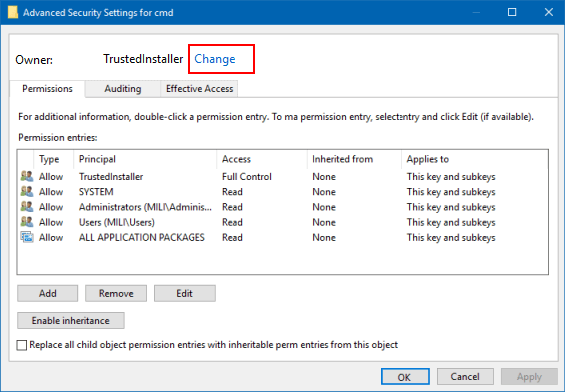Click Enable inheritance button
This screenshot has width=565, height=392.
click(71, 321)
